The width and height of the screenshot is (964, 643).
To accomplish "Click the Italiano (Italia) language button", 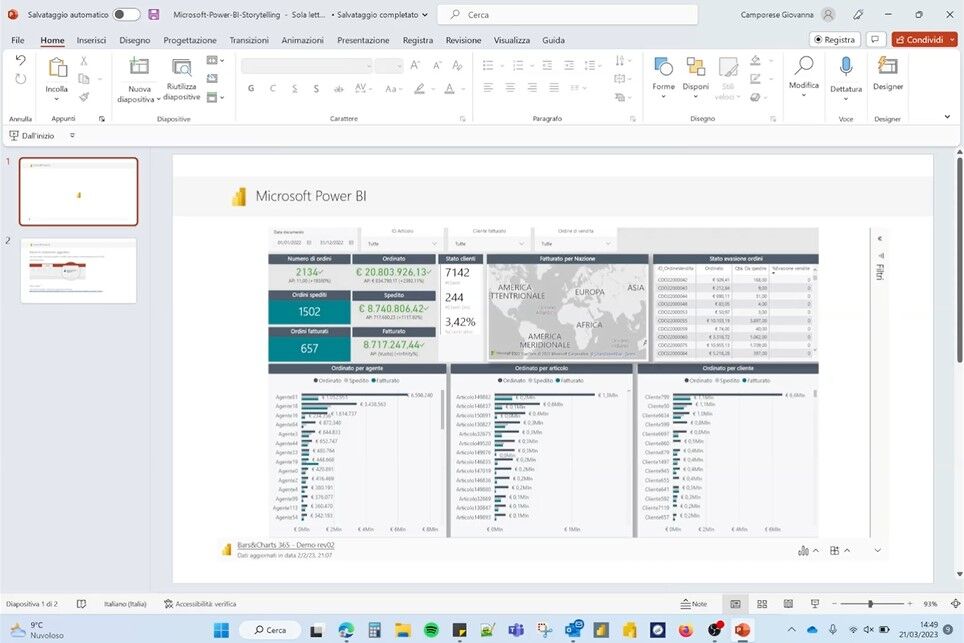I will [125, 604].
